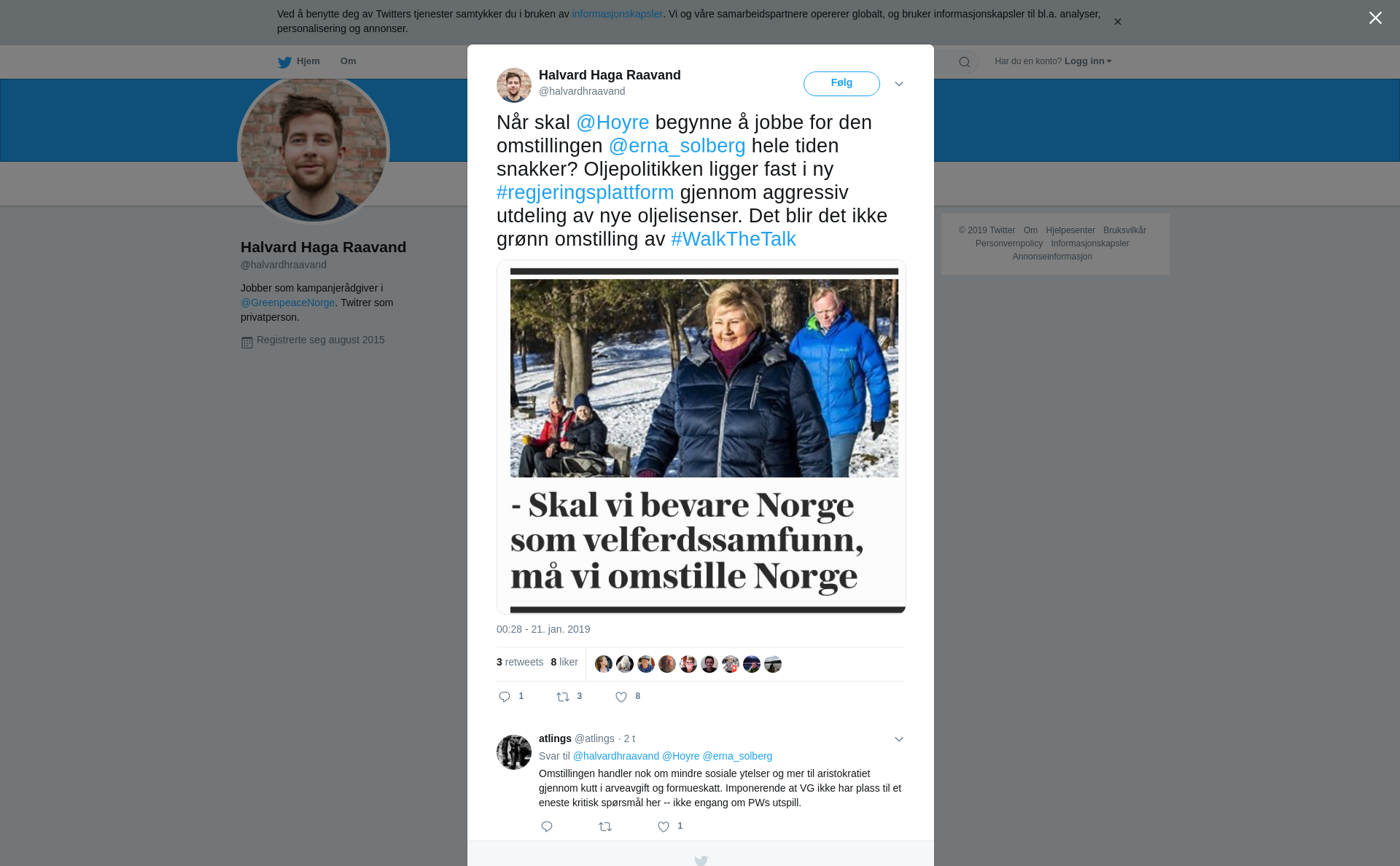
Task: Open options chevron on atlings reply
Action: (899, 739)
